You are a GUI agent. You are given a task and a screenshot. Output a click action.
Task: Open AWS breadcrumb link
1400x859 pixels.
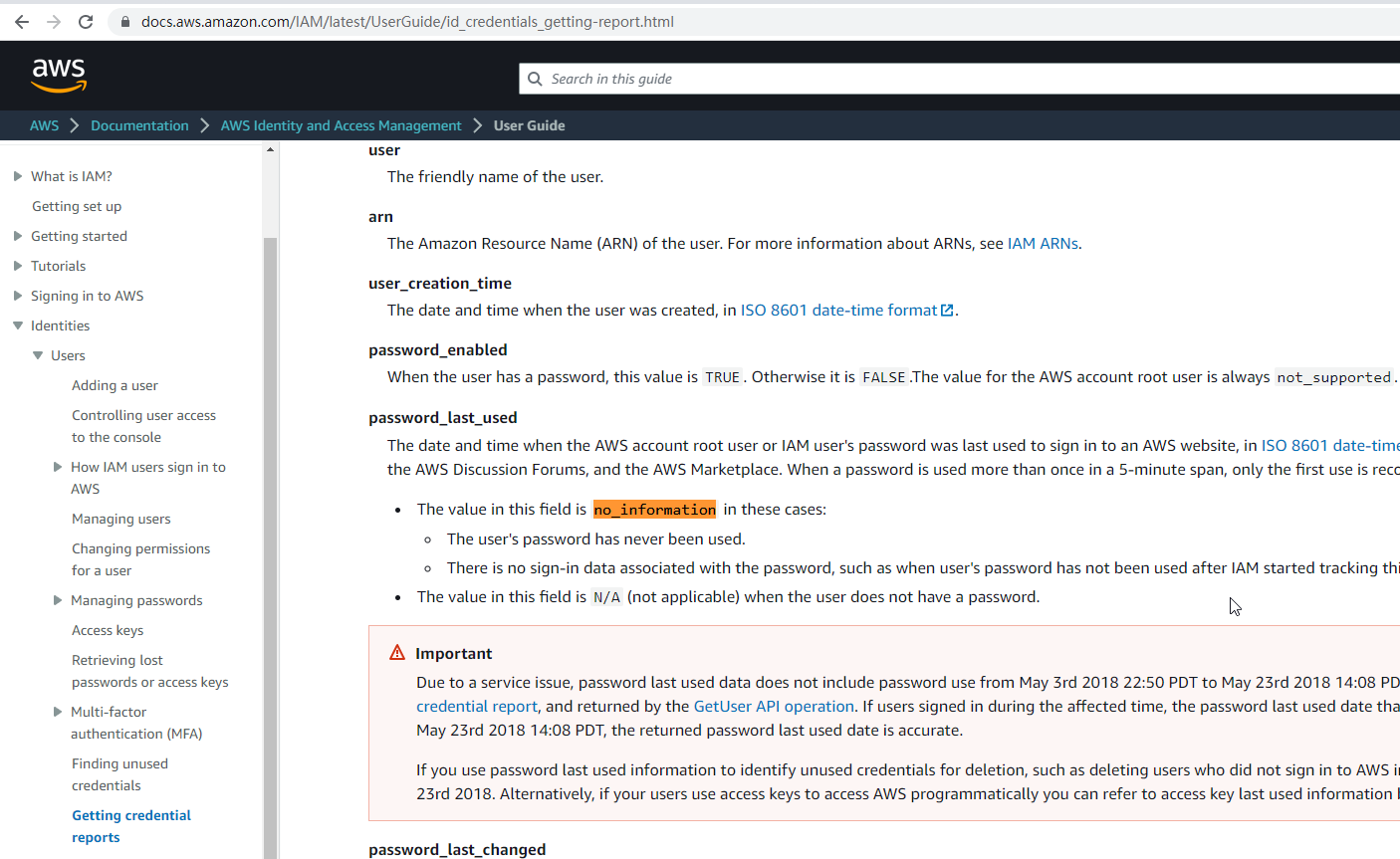[44, 125]
